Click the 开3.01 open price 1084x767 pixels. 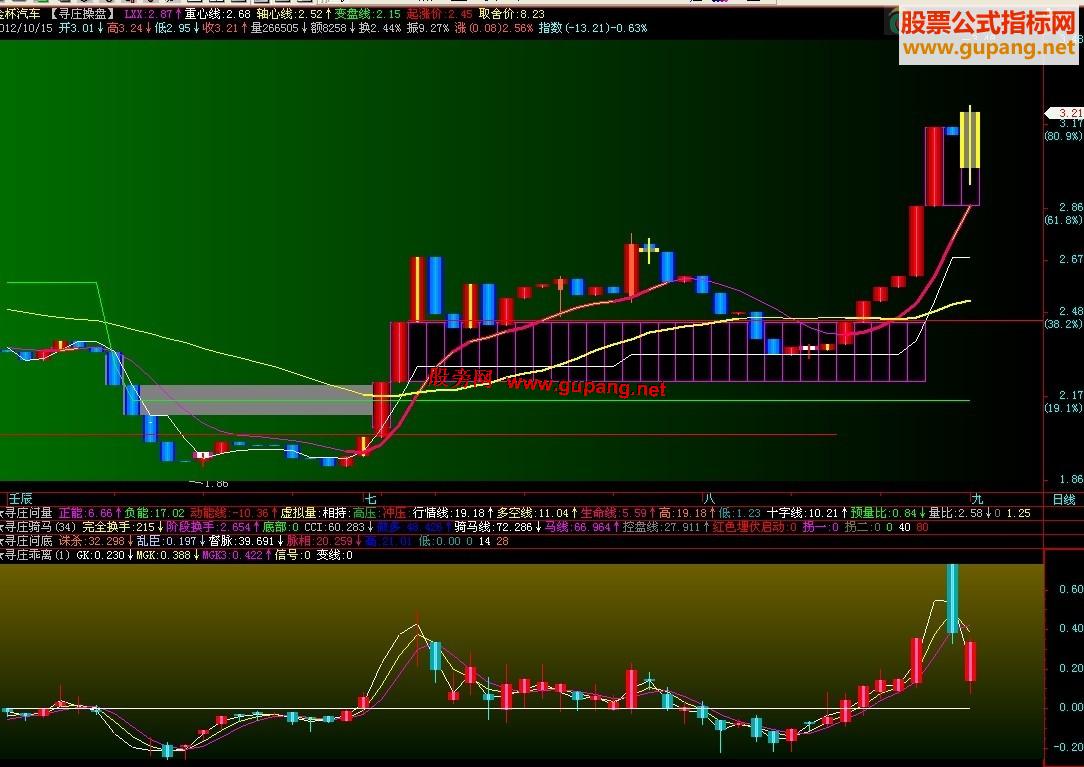pyautogui.click(x=76, y=28)
